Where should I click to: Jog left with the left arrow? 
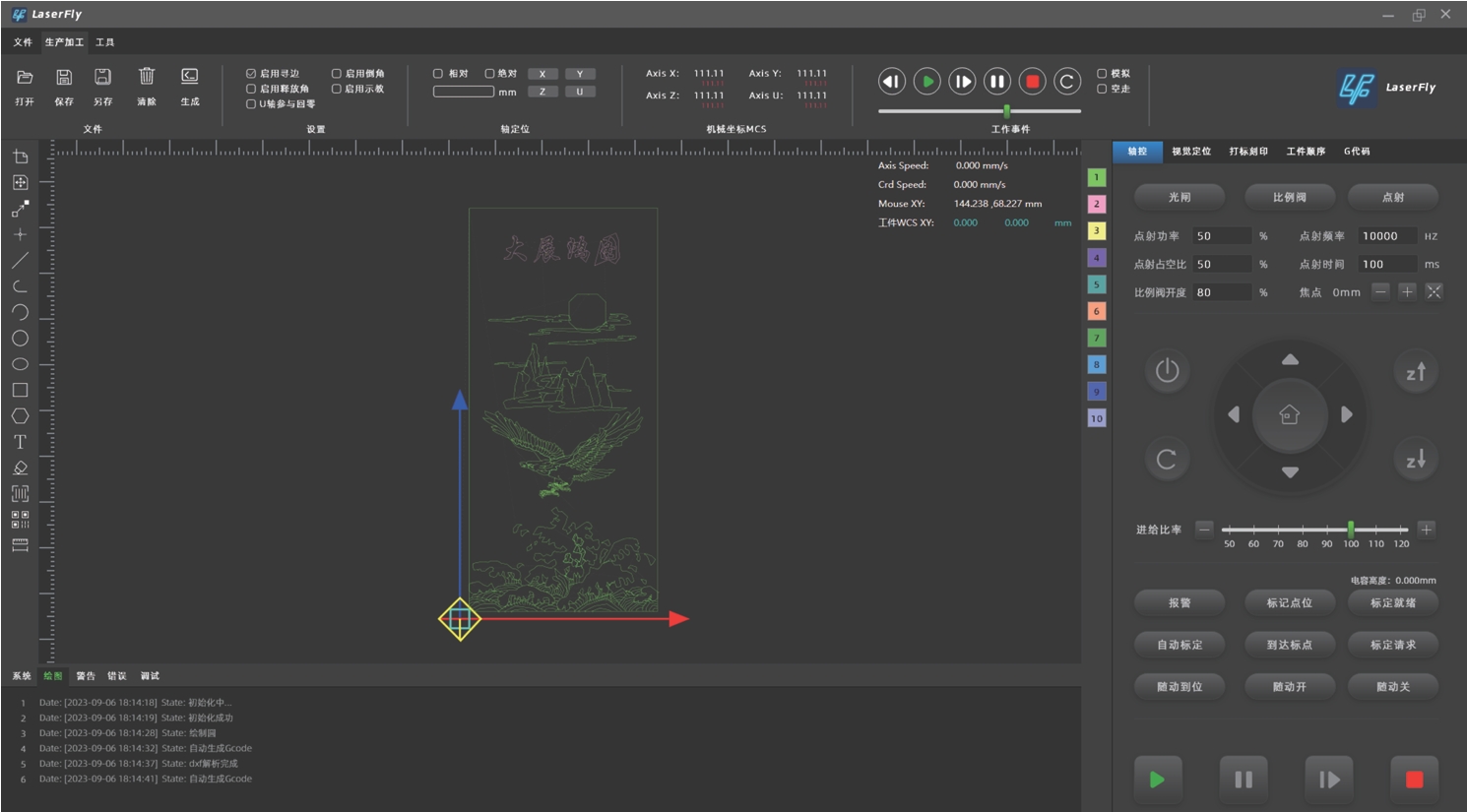point(1234,414)
